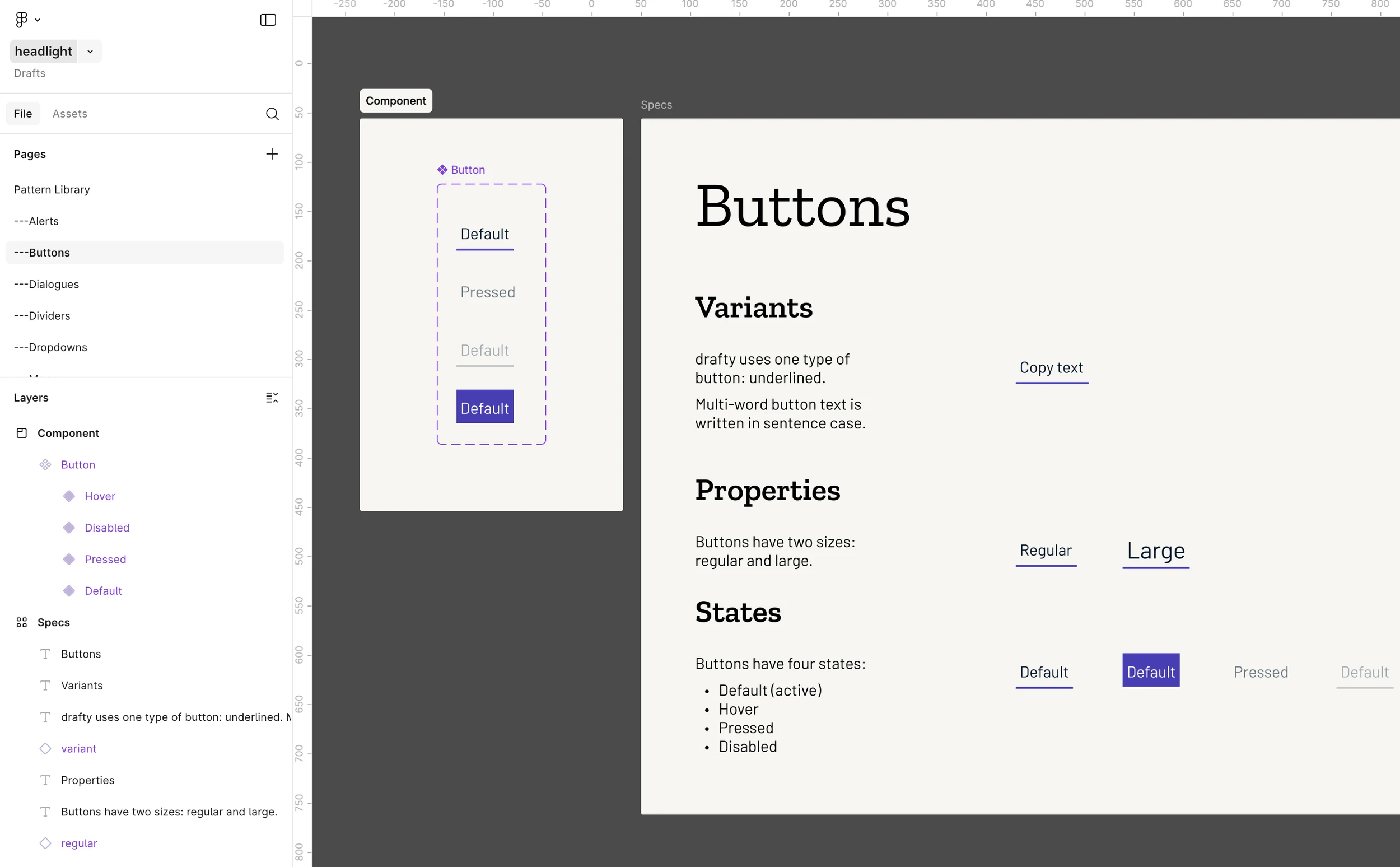Click the search icon in file panel
The height and width of the screenshot is (867, 1400).
(x=272, y=114)
